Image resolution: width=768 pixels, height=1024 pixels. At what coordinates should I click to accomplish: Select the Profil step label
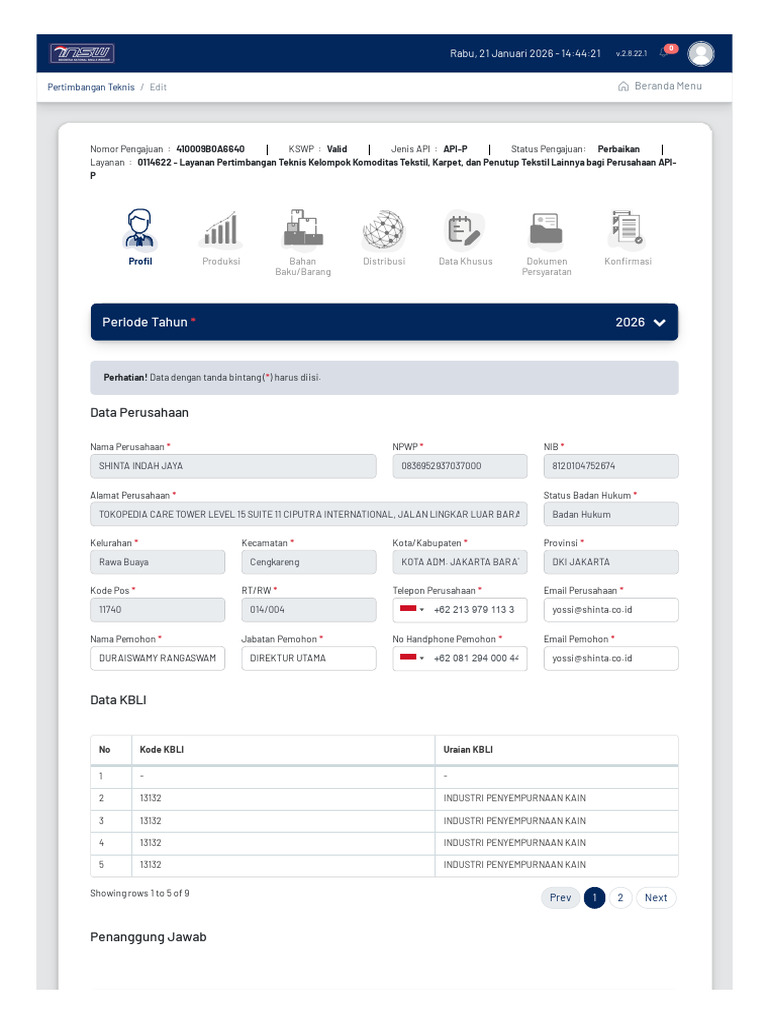140,261
